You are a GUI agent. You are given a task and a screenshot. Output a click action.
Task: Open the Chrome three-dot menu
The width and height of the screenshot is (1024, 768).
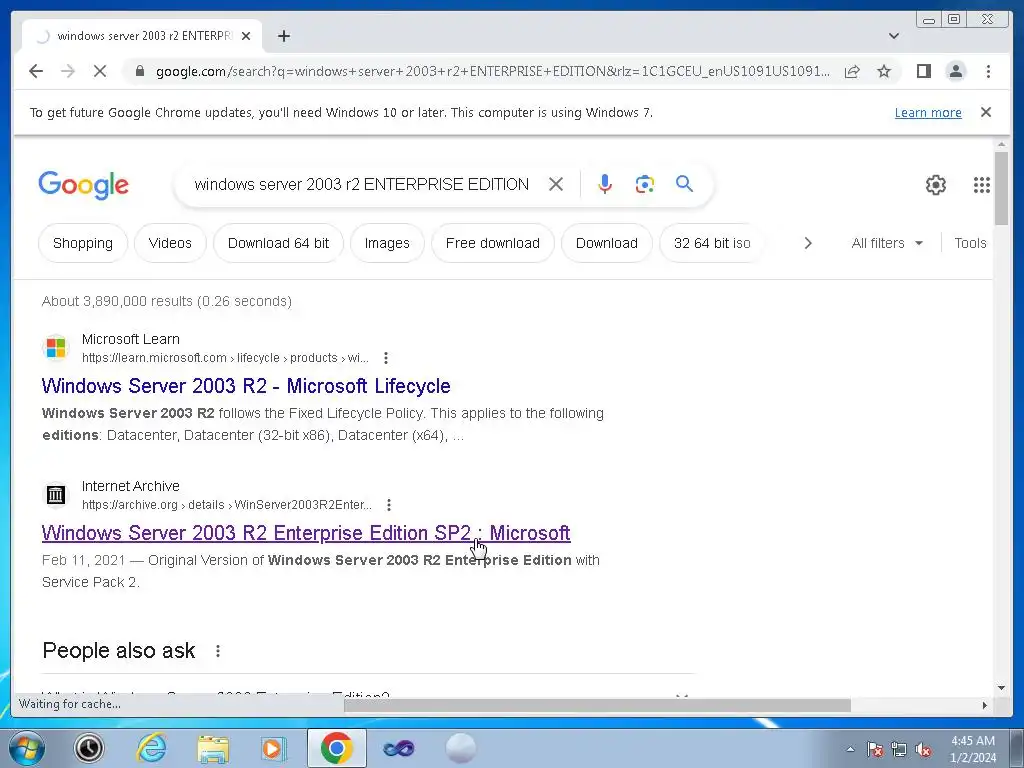988,71
